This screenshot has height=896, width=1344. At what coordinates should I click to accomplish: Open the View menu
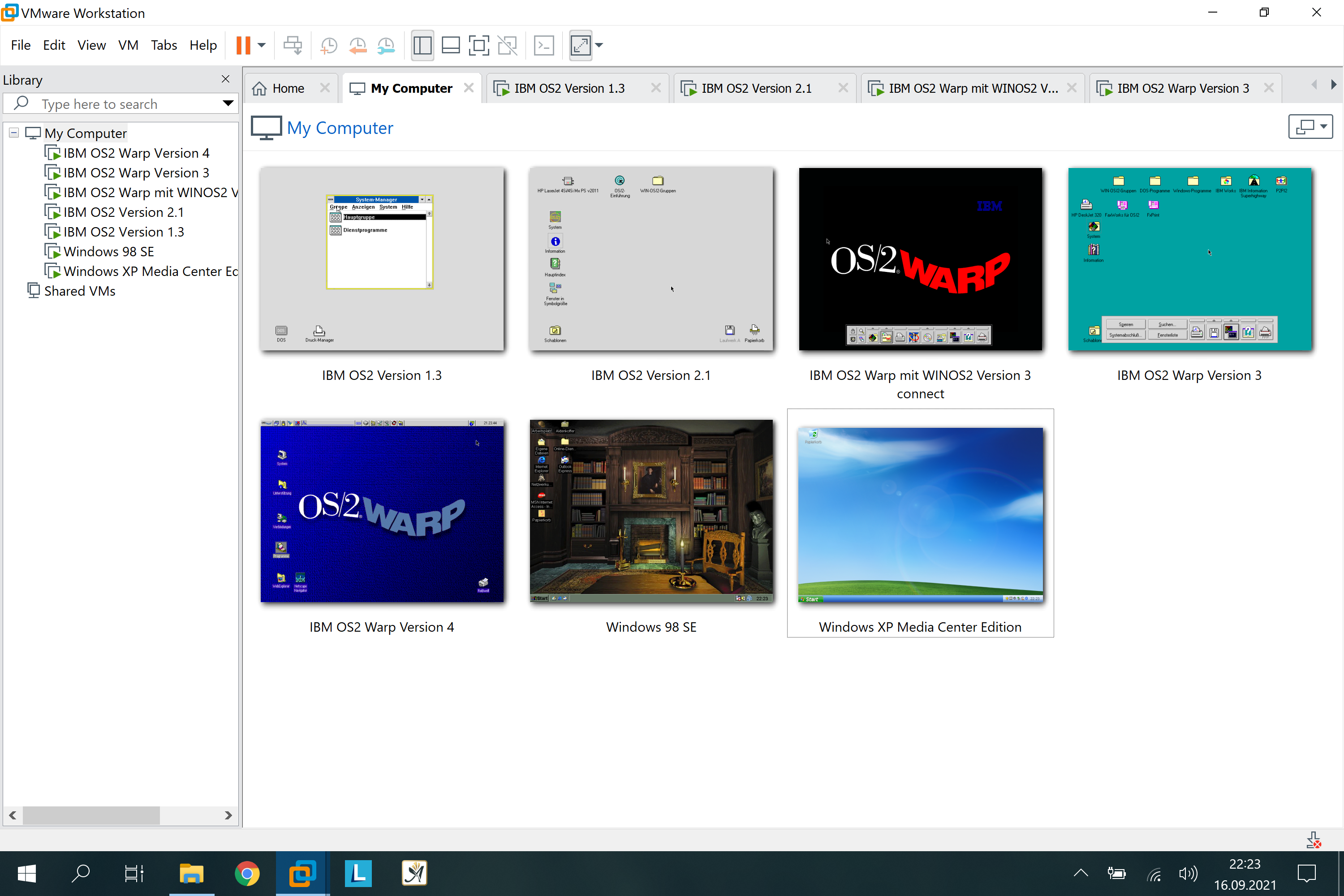(x=91, y=45)
